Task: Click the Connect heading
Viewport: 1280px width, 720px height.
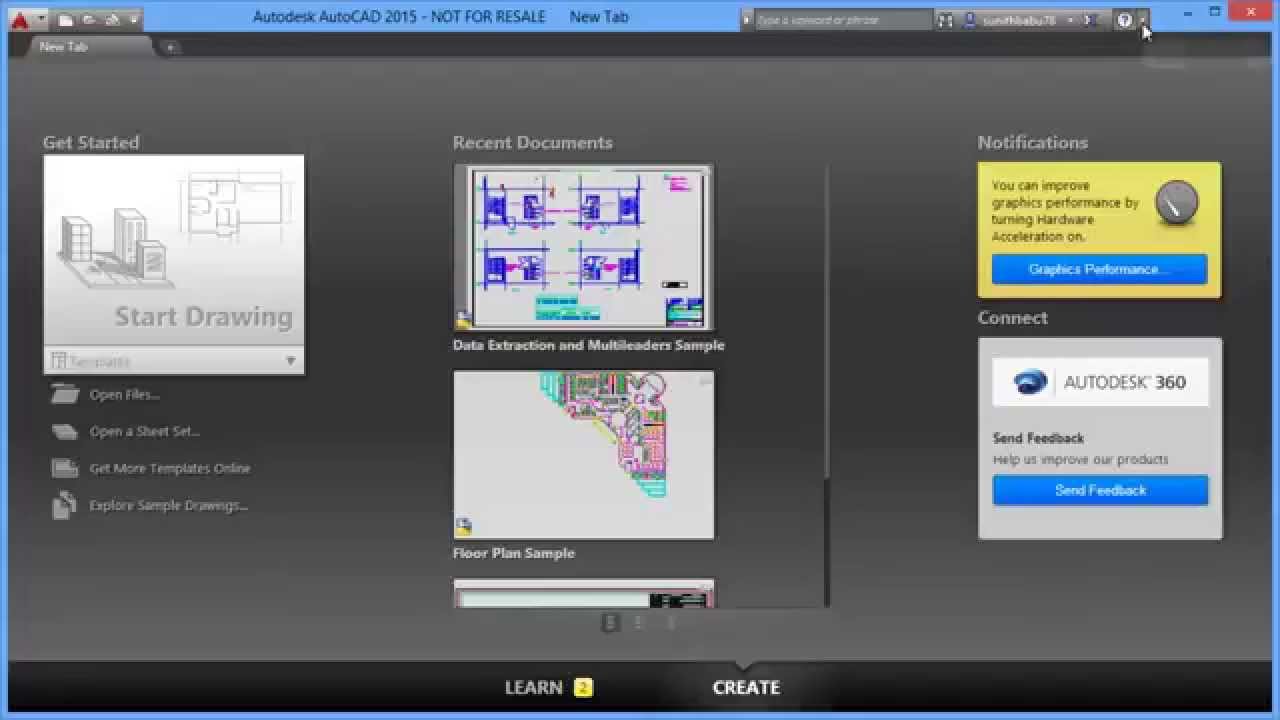Action: (1013, 317)
